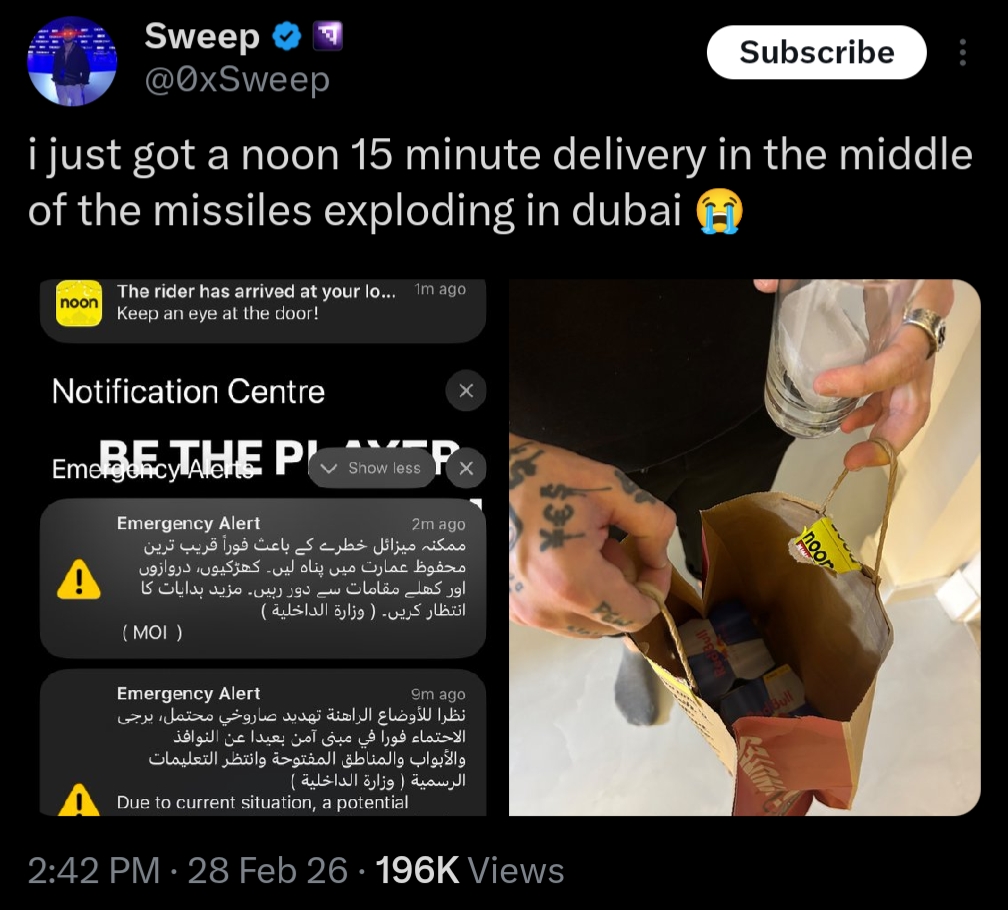Clear the Emergency Alerts group with X
This screenshot has width=1008, height=910.
[x=466, y=468]
